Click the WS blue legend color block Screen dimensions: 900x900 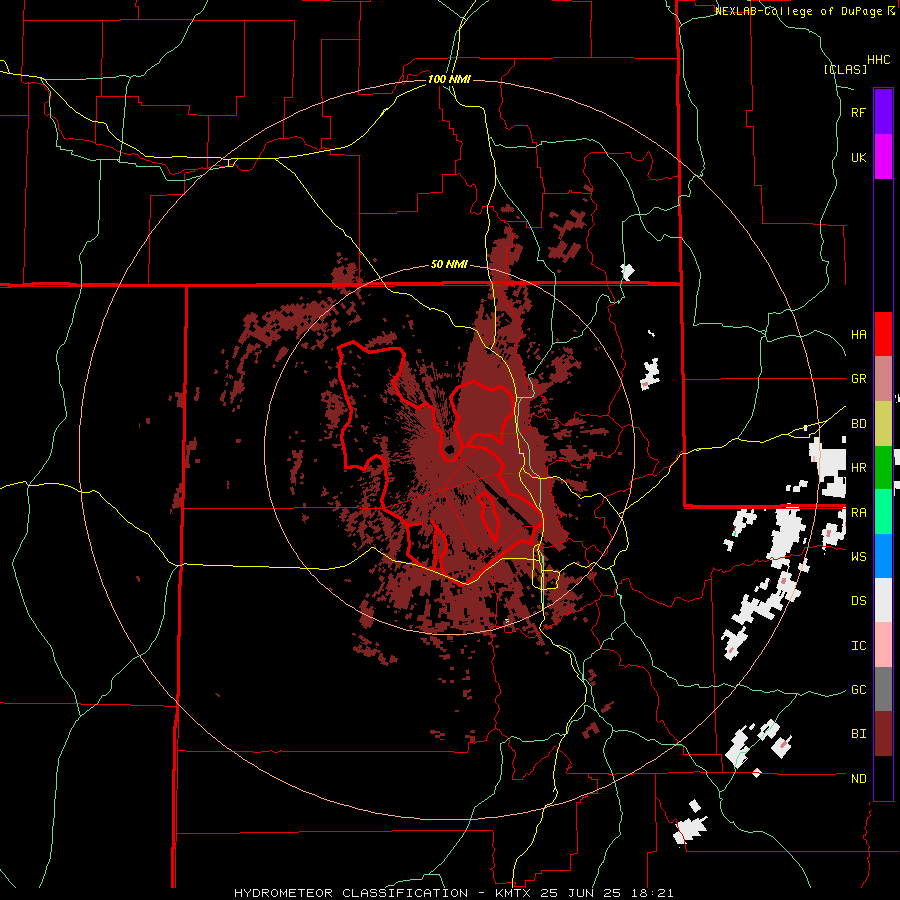click(883, 556)
